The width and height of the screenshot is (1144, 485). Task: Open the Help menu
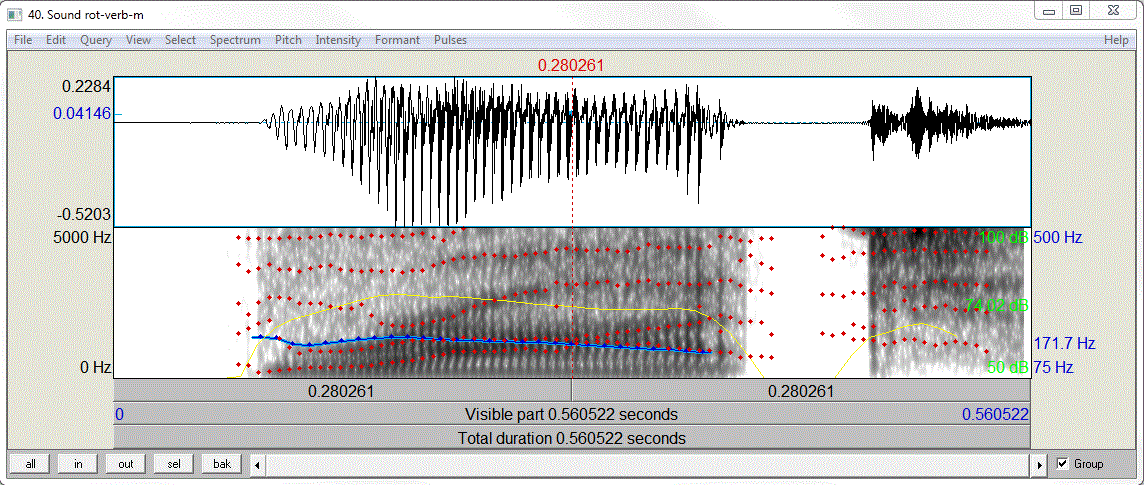point(1116,40)
